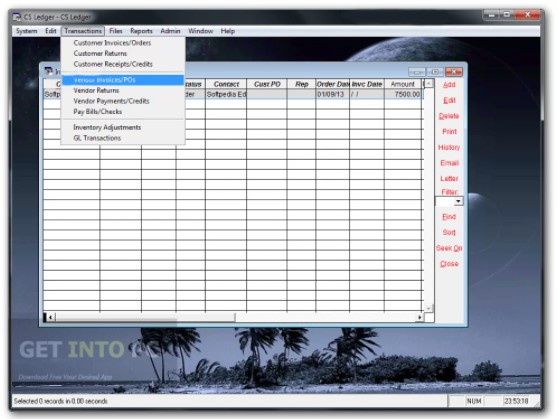Viewport: 558px width, 419px height.
Task: Click the Cust PO column header
Action: coord(267,84)
